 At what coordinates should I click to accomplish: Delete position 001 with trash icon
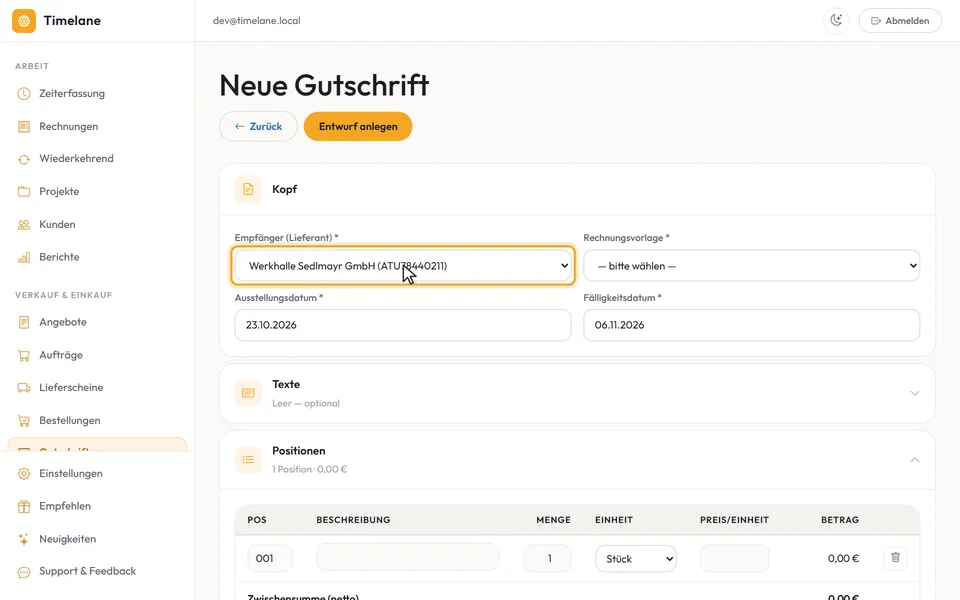point(895,558)
